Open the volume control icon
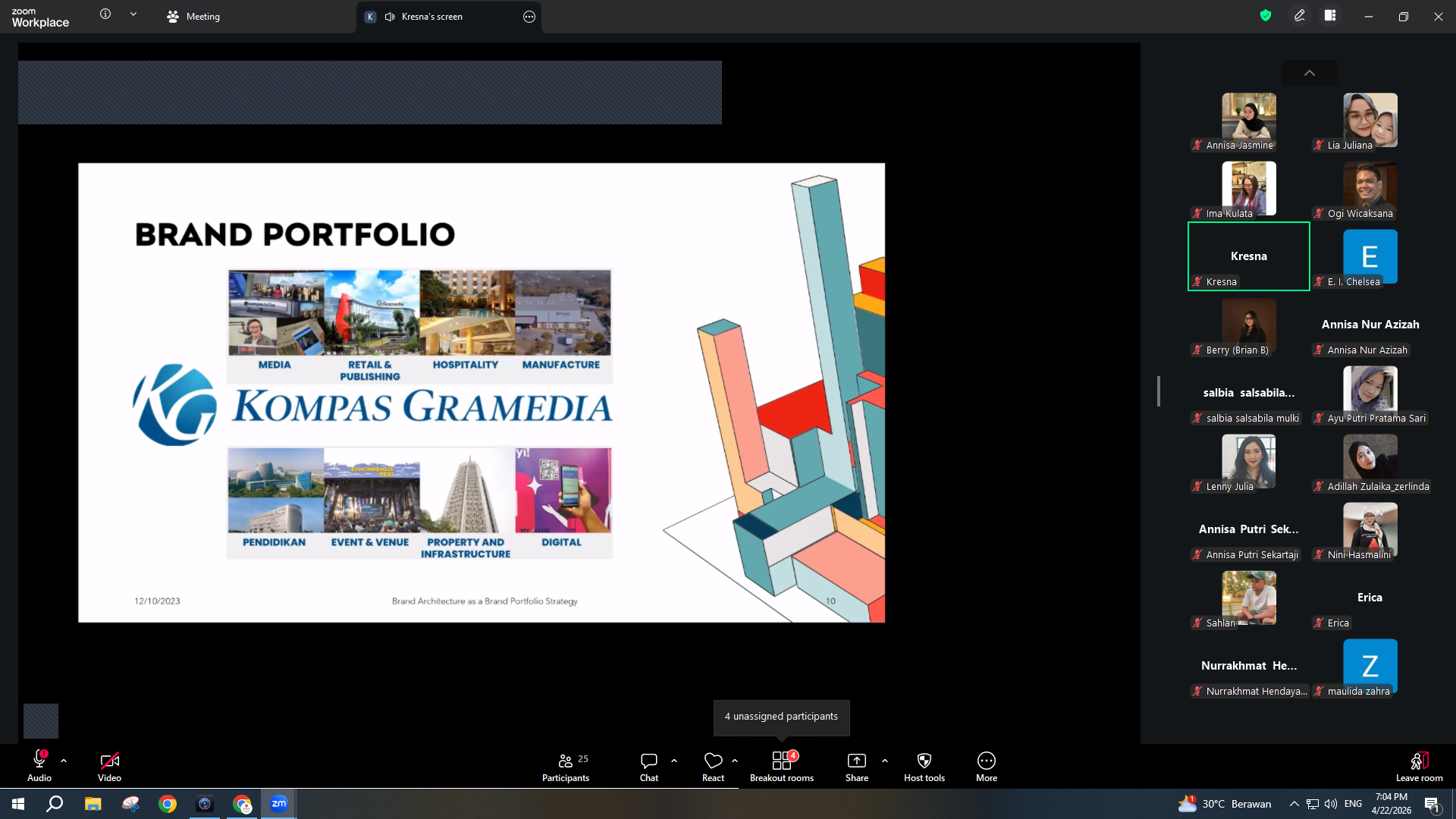1456x819 pixels. (1331, 804)
